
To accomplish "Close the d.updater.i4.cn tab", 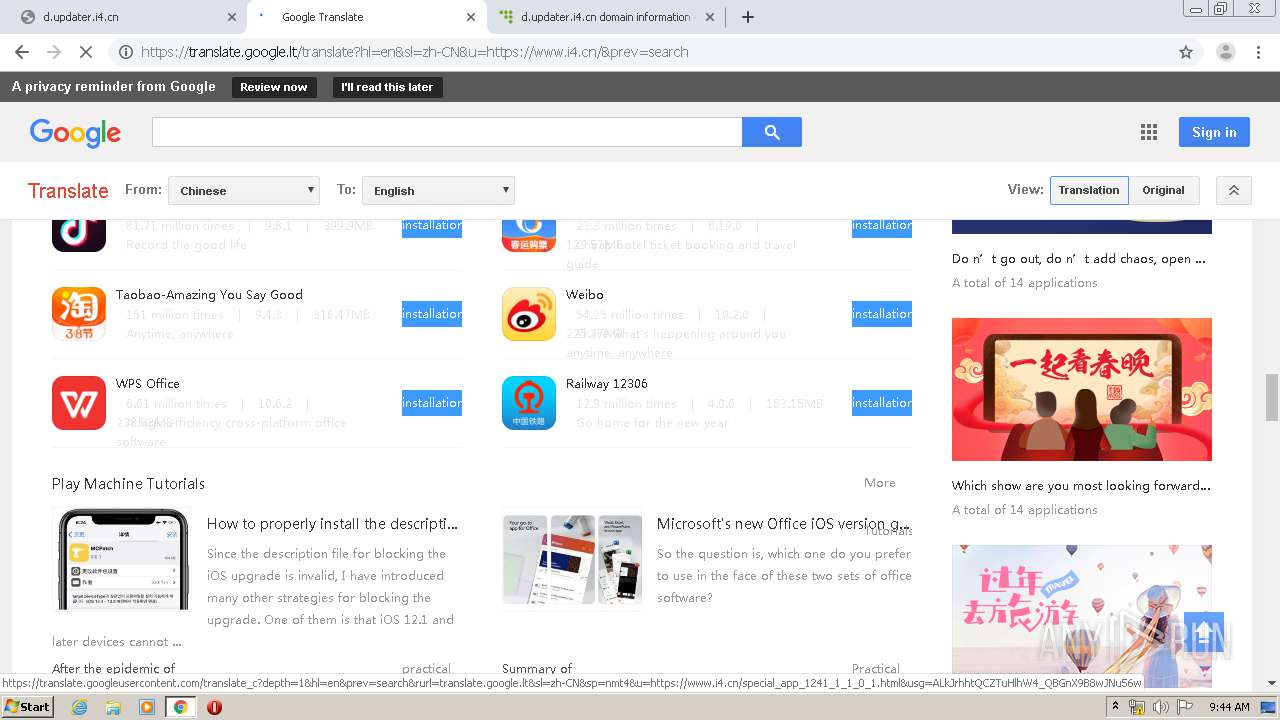I will (x=232, y=17).
